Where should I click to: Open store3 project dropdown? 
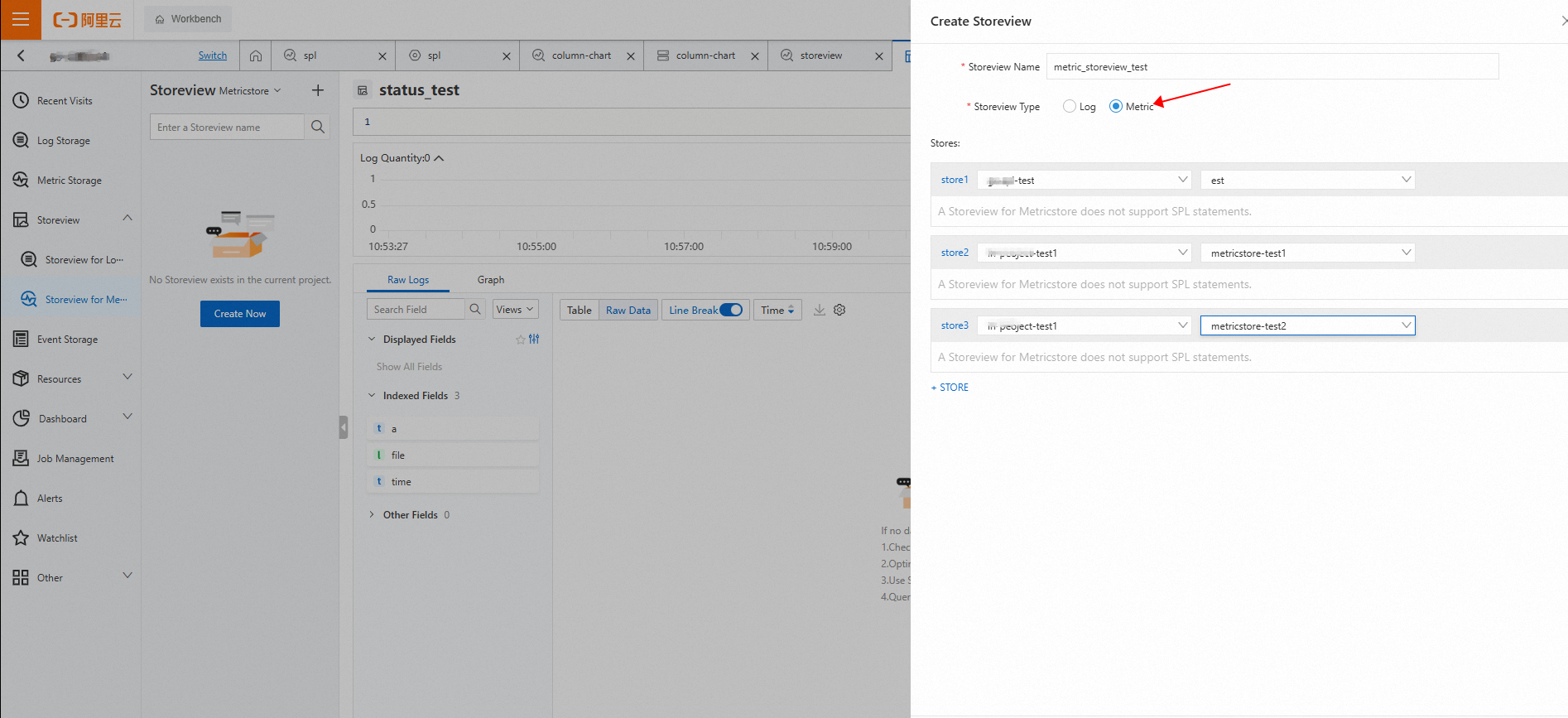1084,325
